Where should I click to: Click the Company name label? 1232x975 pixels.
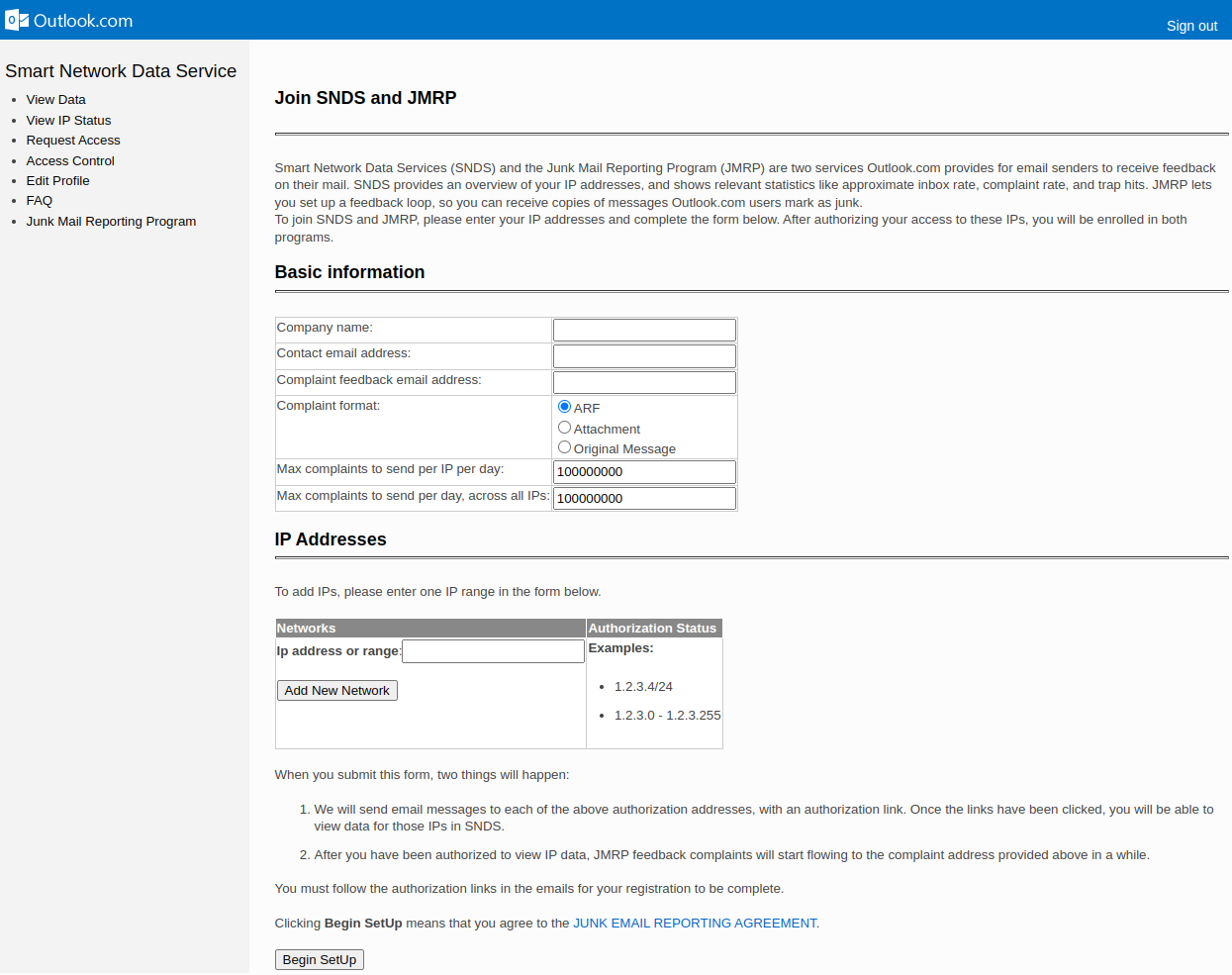coord(325,328)
